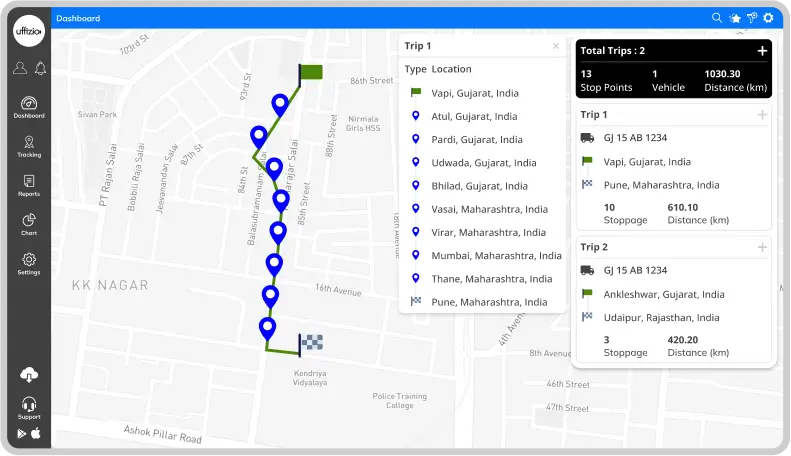The width and height of the screenshot is (791, 456).
Task: Click the cloud upload icon
Action: pyautogui.click(x=29, y=374)
